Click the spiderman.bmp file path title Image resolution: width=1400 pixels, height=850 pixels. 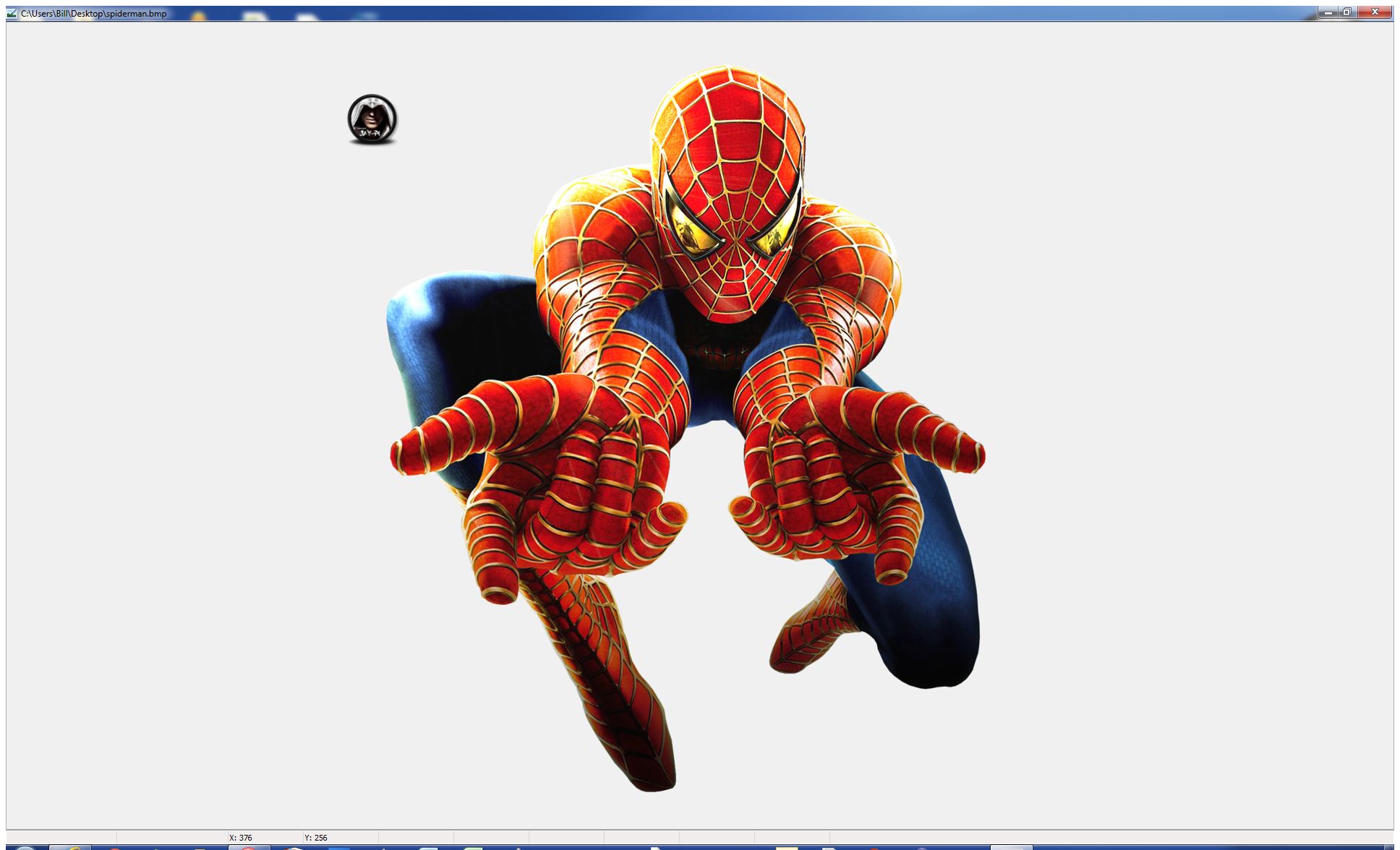93,13
